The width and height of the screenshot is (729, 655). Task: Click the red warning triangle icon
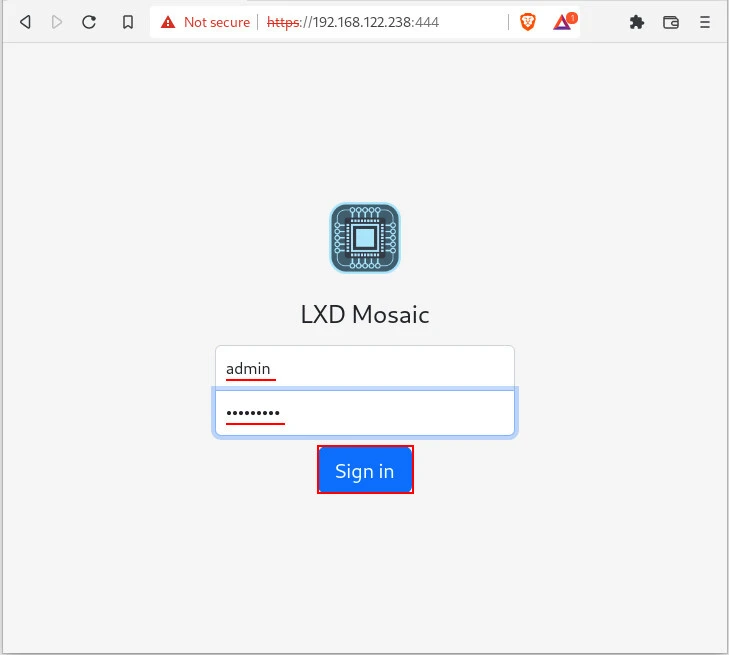pyautogui.click(x=168, y=22)
